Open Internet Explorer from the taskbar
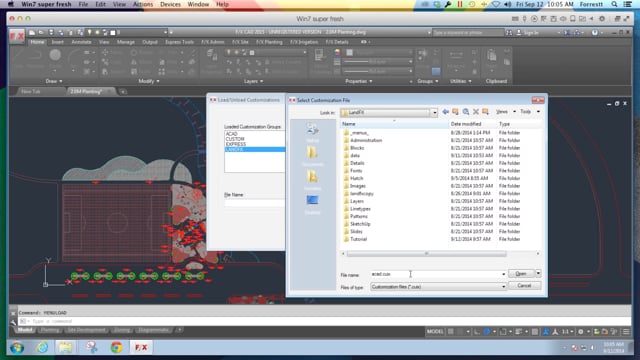Viewport: 640px width, 360px height. pyautogui.click(x=42, y=348)
